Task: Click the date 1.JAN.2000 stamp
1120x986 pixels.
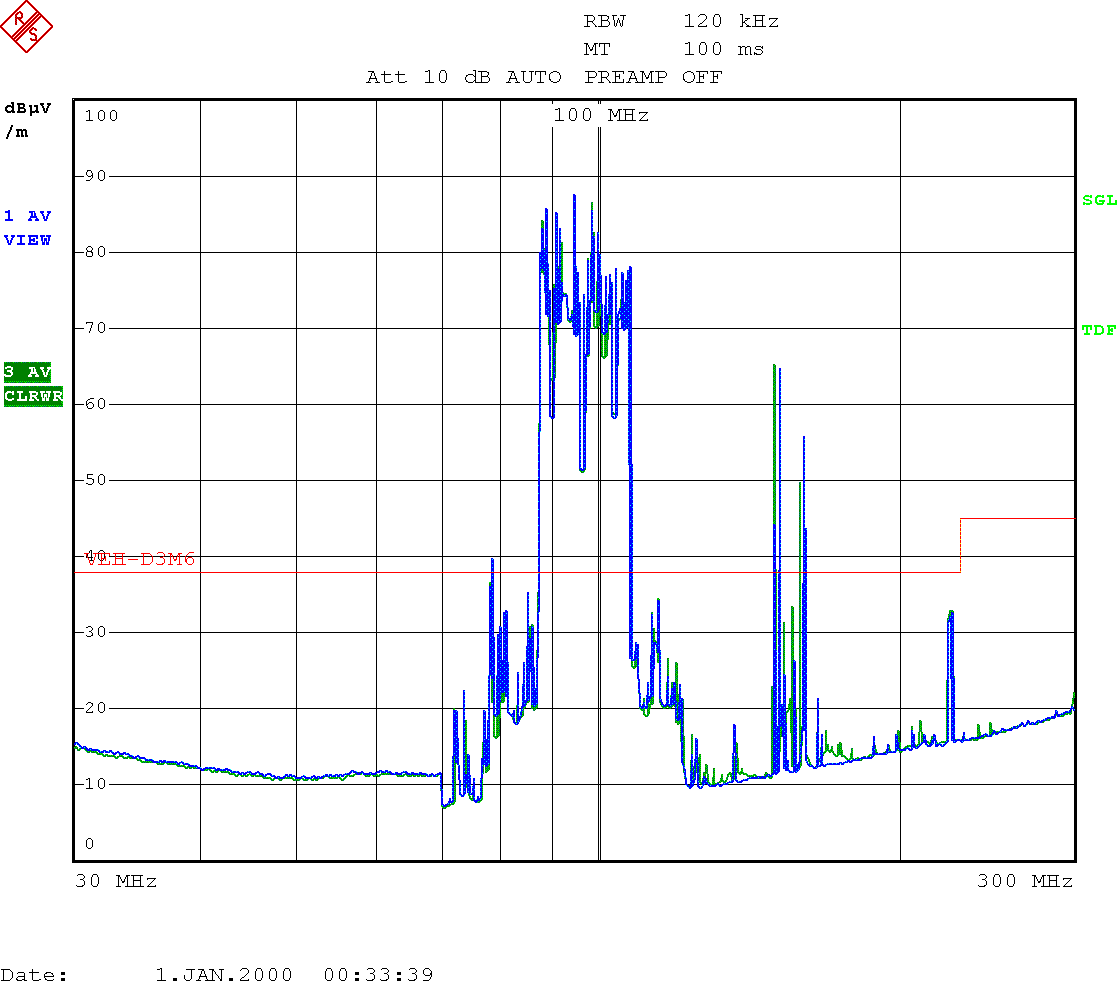Action: [224, 975]
